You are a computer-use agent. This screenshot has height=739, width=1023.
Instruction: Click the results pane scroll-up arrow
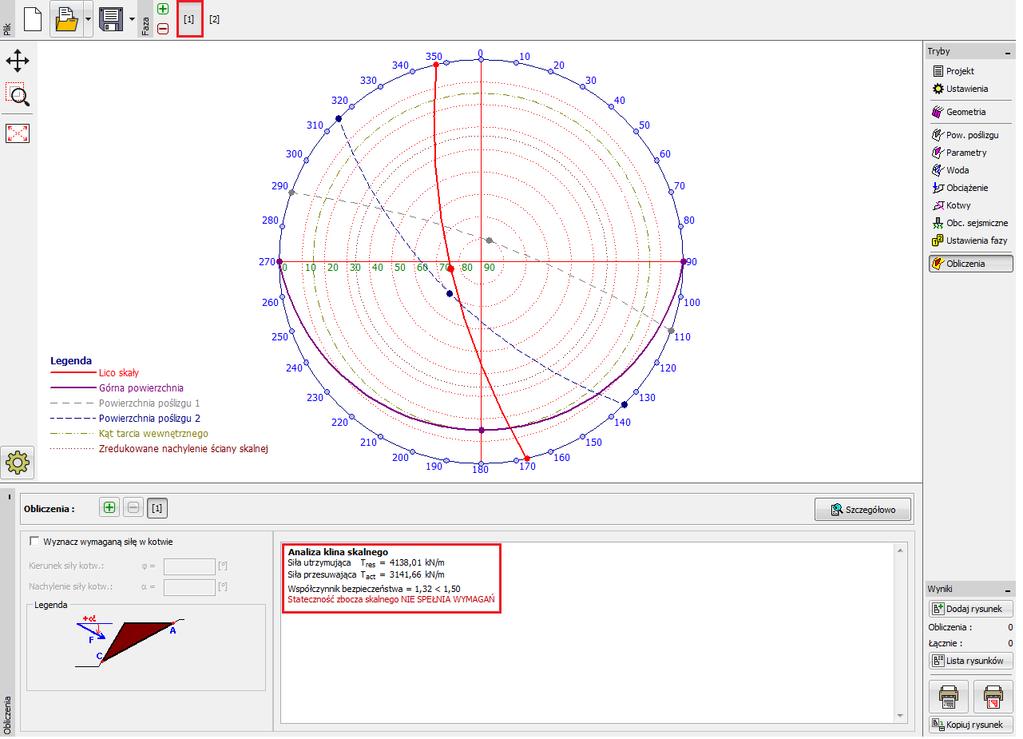point(900,551)
